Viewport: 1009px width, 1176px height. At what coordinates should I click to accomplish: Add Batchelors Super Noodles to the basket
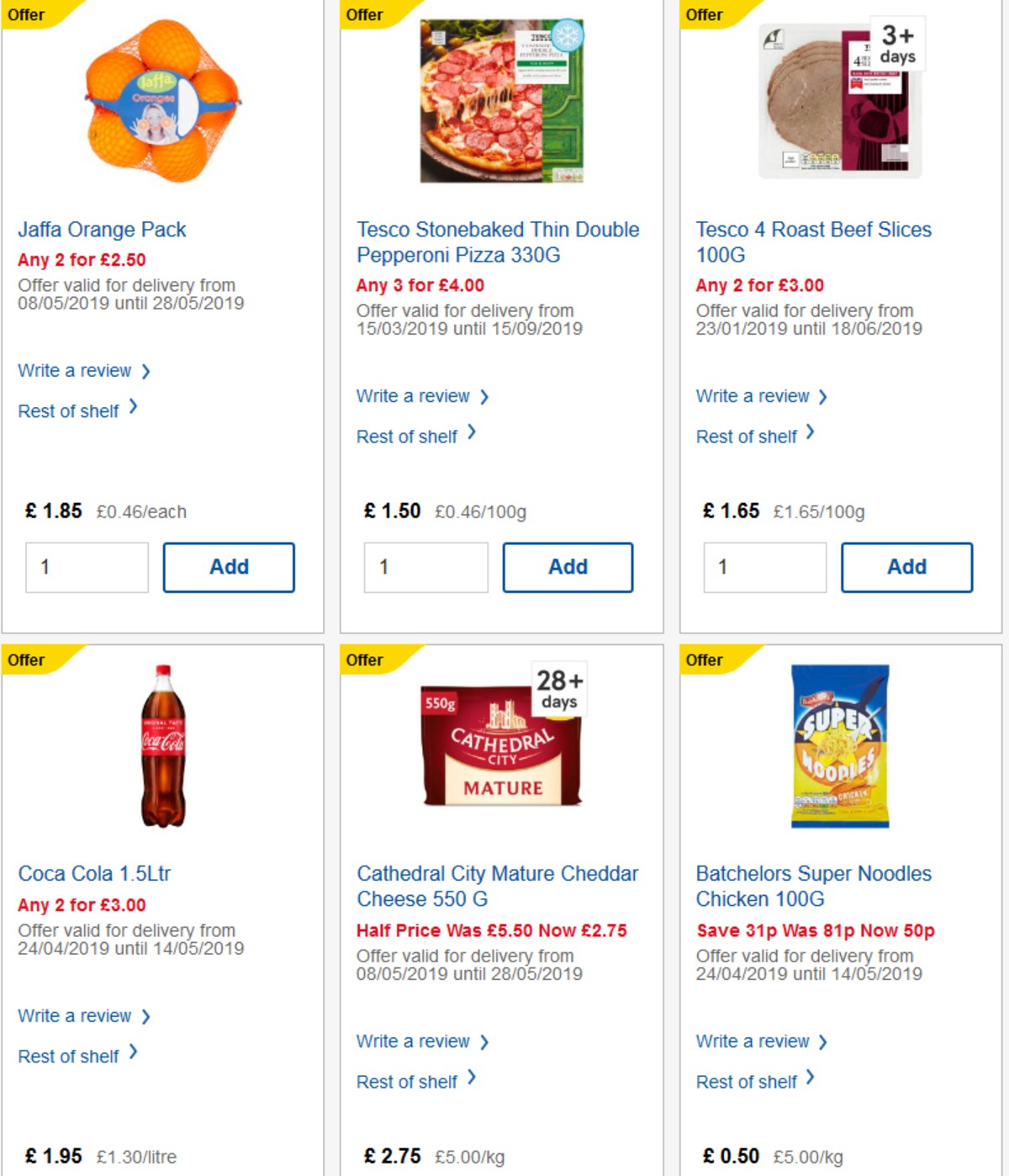click(x=906, y=1173)
